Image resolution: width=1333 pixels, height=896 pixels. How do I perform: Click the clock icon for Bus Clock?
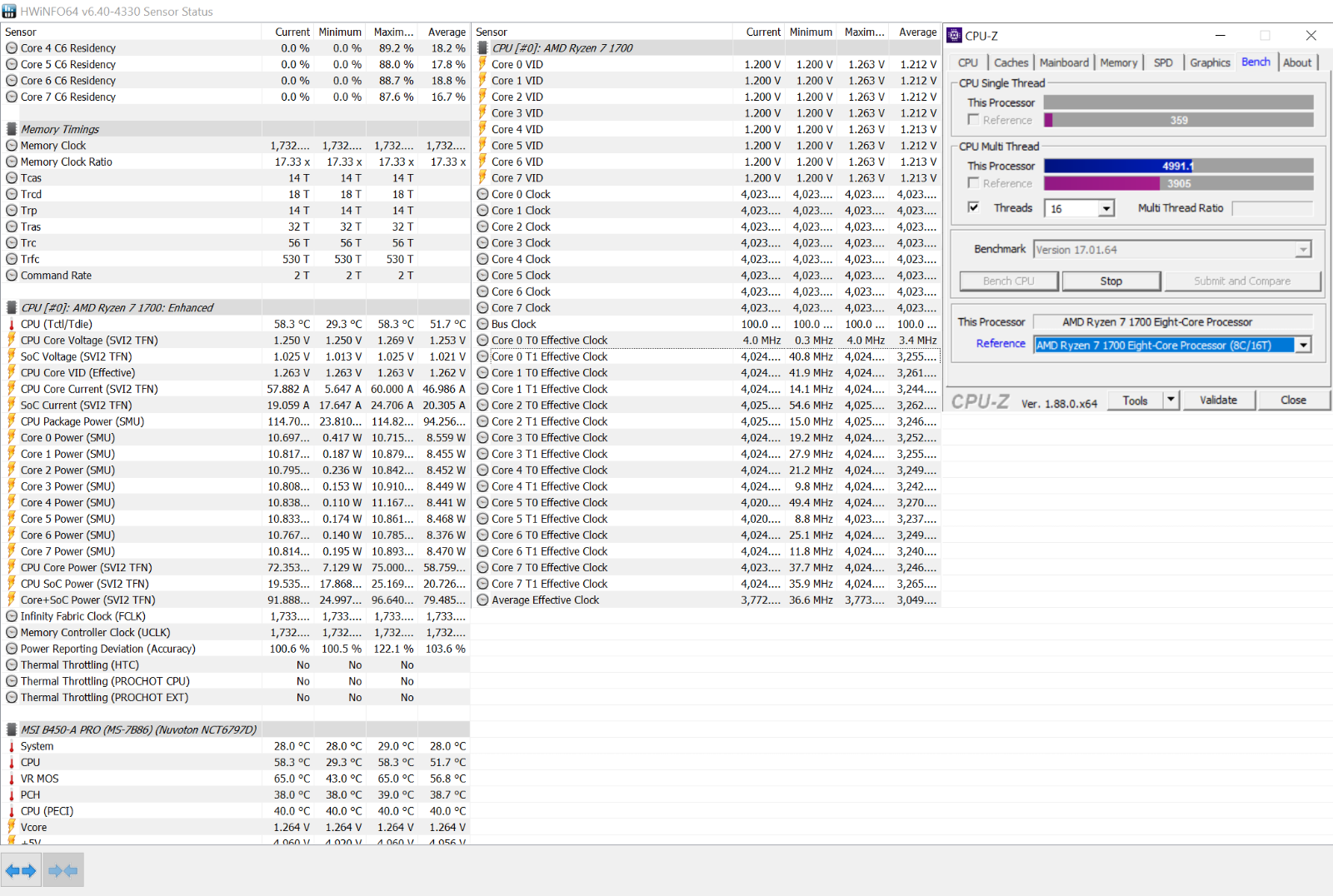[482, 324]
